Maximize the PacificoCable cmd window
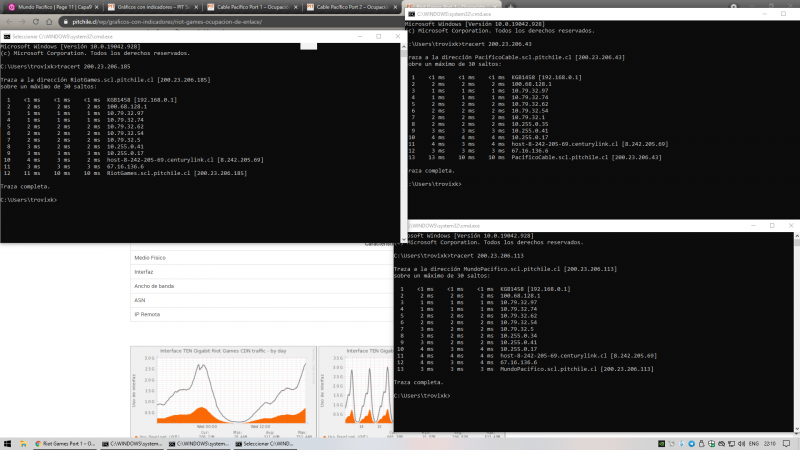800x450 pixels. click(x=783, y=14)
